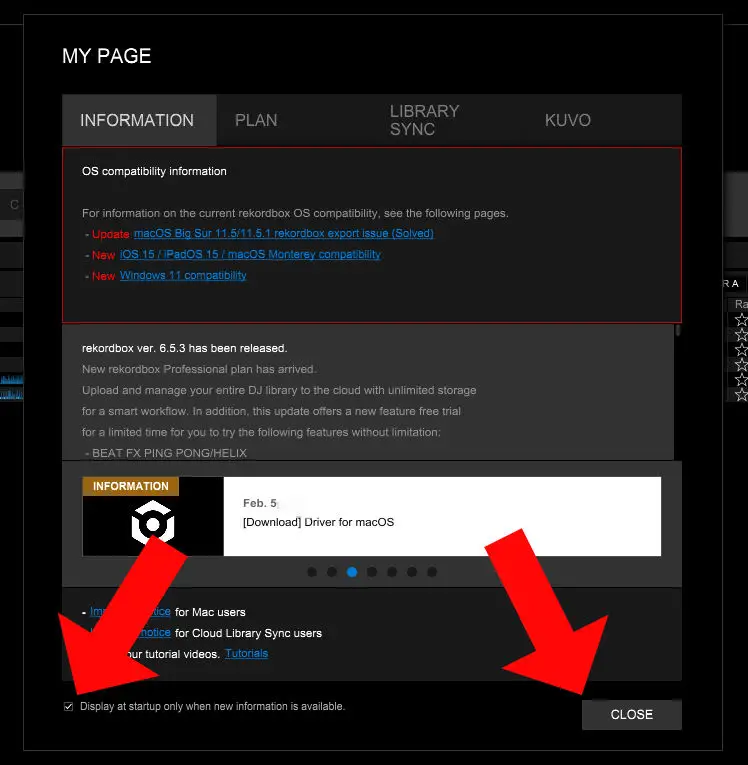The width and height of the screenshot is (748, 765).
Task: Open the Tutorials link
Action: (246, 653)
